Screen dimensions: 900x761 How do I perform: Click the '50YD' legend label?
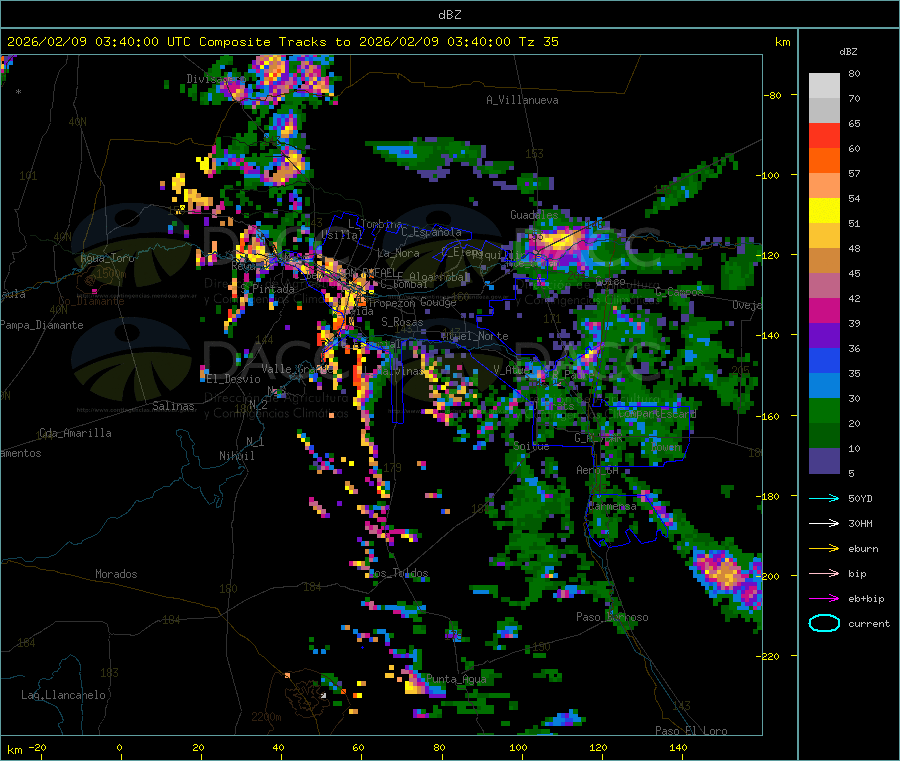[860, 498]
